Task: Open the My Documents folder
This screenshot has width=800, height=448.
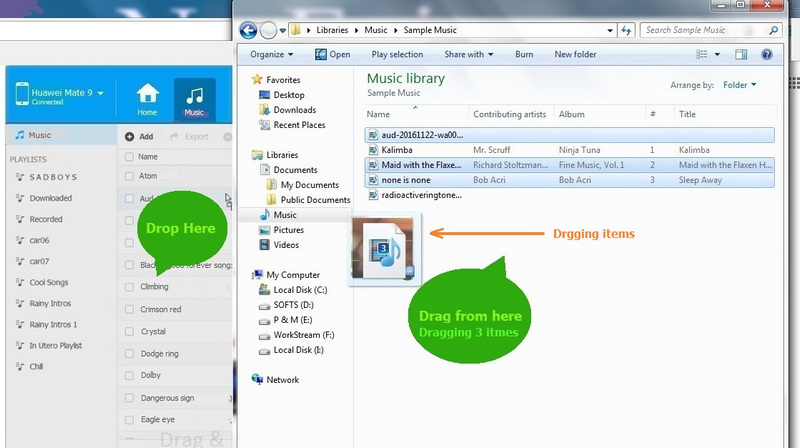Action: (x=309, y=185)
